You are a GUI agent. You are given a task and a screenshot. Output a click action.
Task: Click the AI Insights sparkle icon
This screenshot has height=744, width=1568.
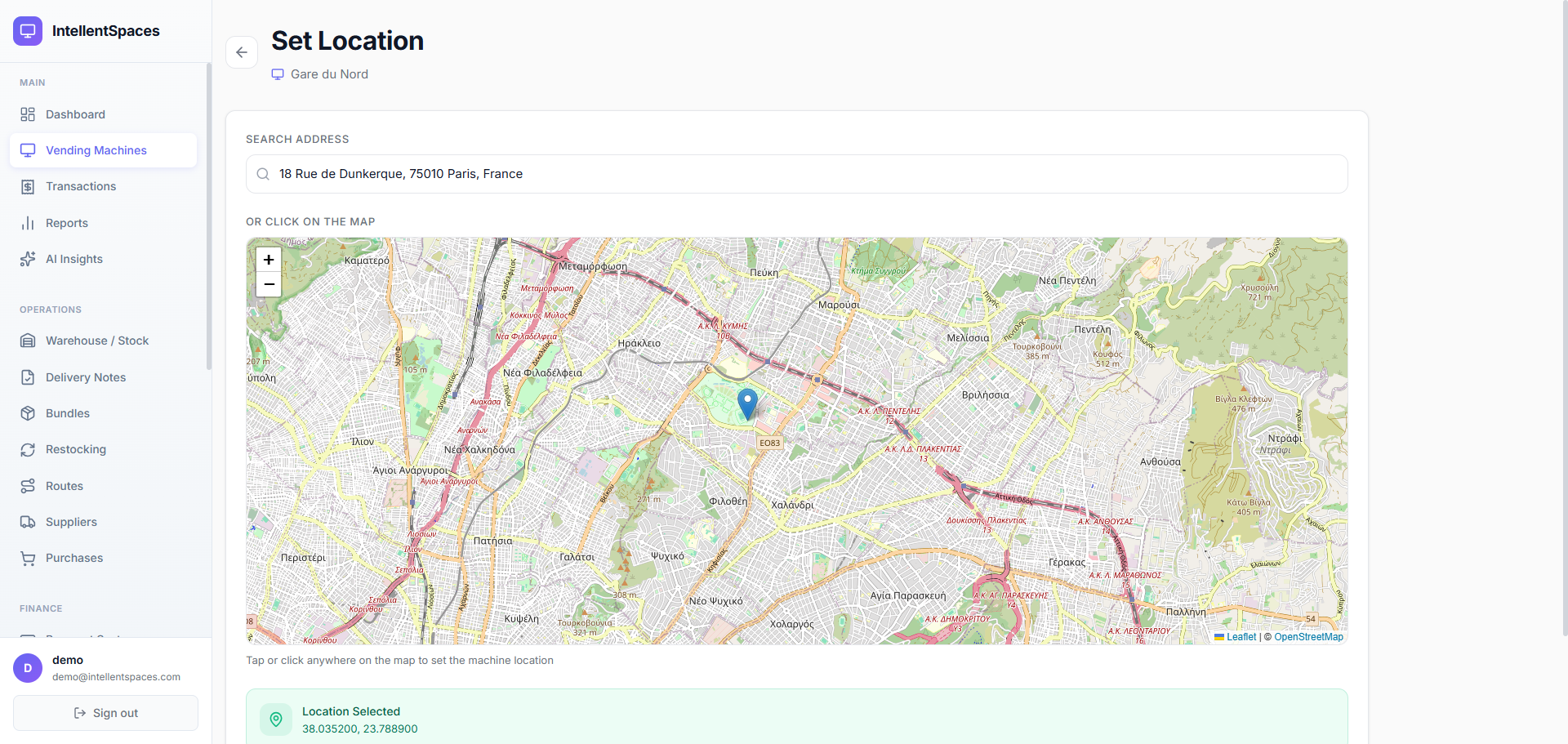[28, 259]
